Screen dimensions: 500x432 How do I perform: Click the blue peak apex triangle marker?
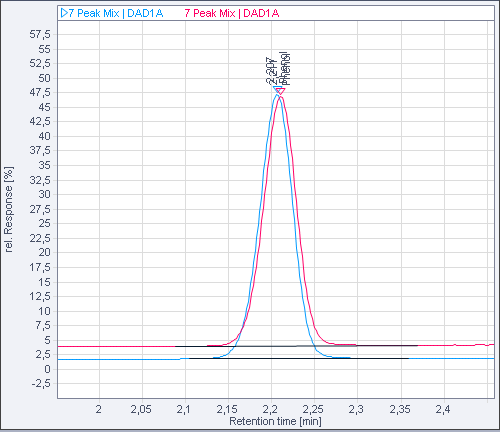point(277,89)
